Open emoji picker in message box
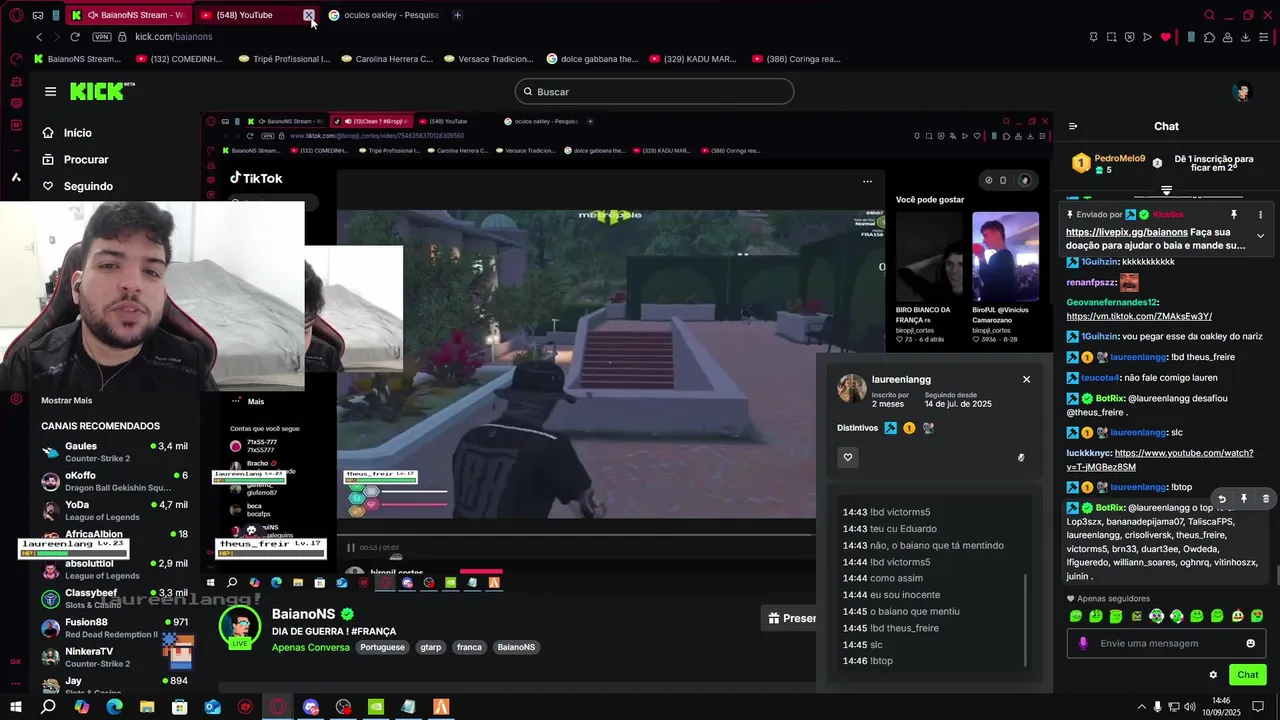The height and width of the screenshot is (720, 1280). [x=1250, y=643]
